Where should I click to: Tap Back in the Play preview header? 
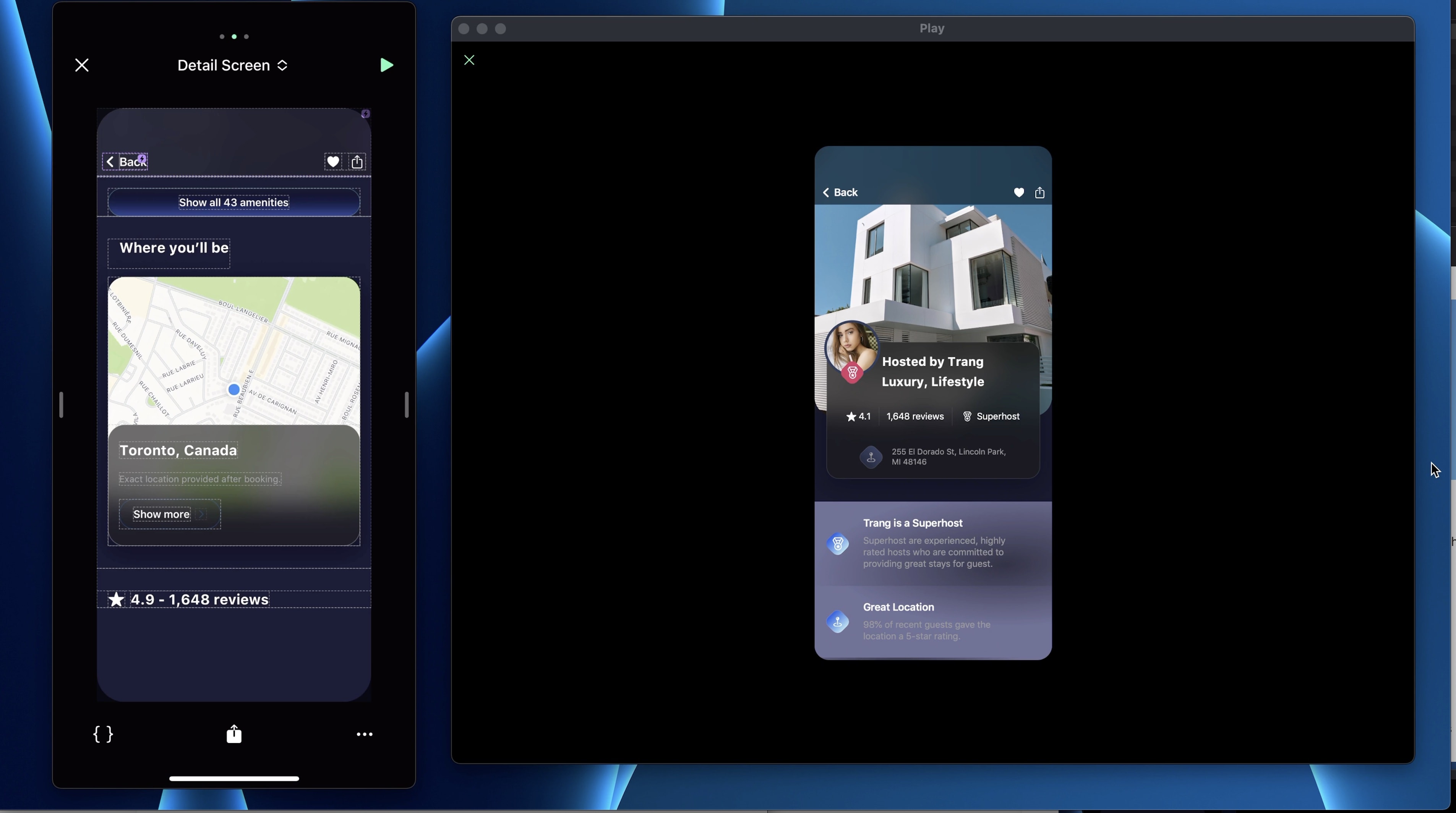(x=840, y=193)
